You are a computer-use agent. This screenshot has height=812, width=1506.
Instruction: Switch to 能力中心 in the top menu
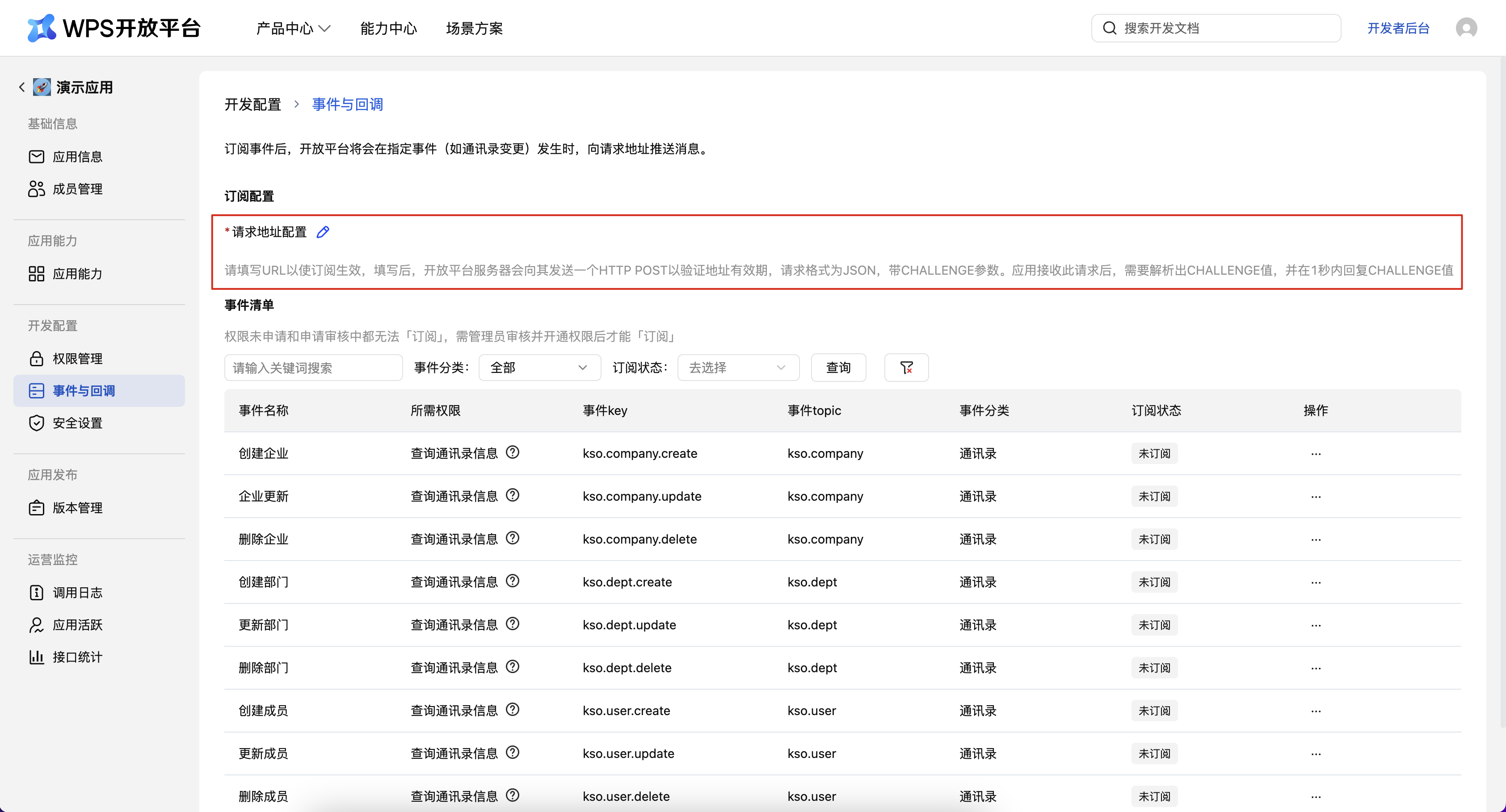pos(388,28)
